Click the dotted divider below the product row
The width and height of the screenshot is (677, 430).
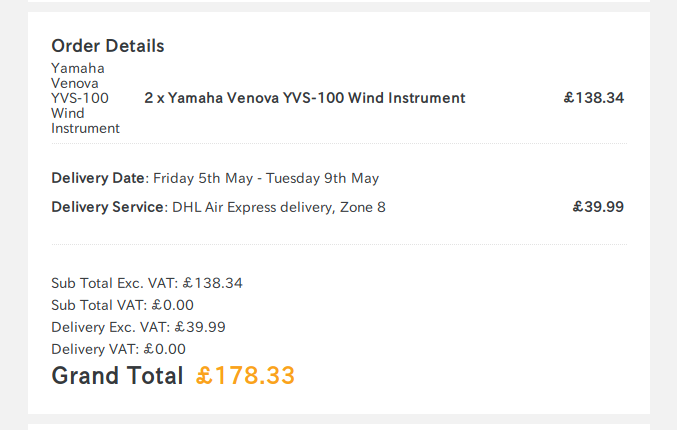[339, 143]
